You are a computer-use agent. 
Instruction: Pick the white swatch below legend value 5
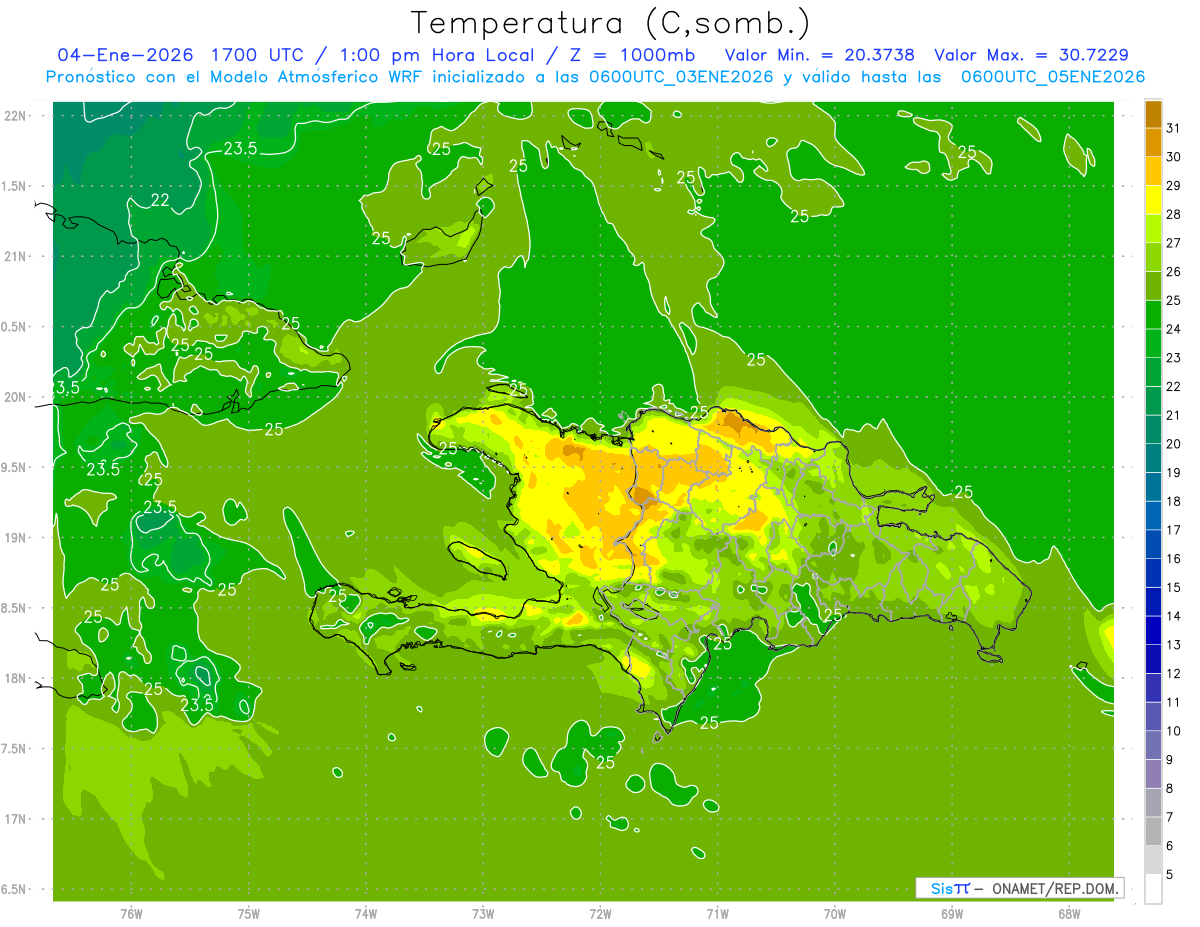pos(1154,889)
